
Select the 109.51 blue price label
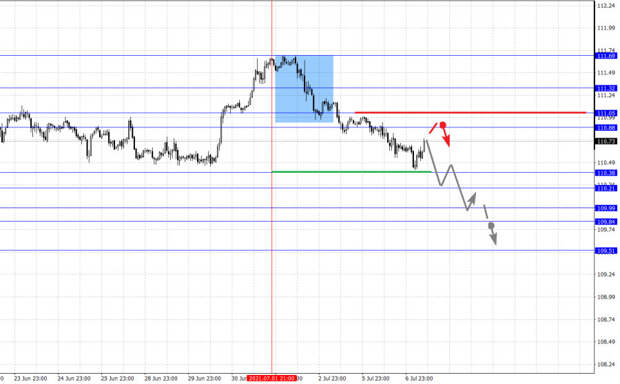606,251
